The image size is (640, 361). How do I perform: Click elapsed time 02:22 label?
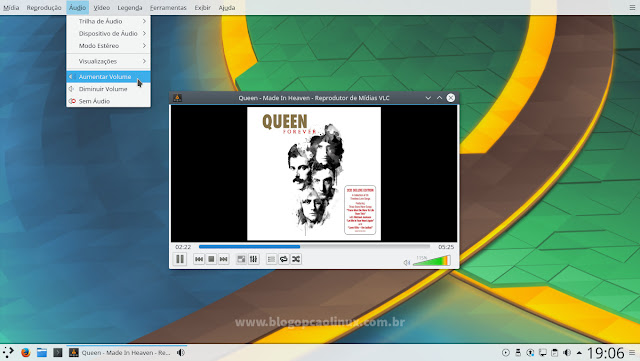click(183, 247)
